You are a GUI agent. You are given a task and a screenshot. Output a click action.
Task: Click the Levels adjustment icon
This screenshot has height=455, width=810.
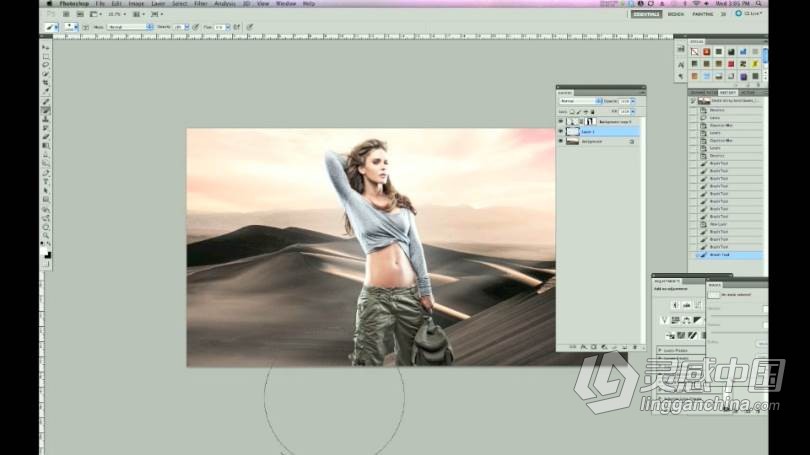687,305
